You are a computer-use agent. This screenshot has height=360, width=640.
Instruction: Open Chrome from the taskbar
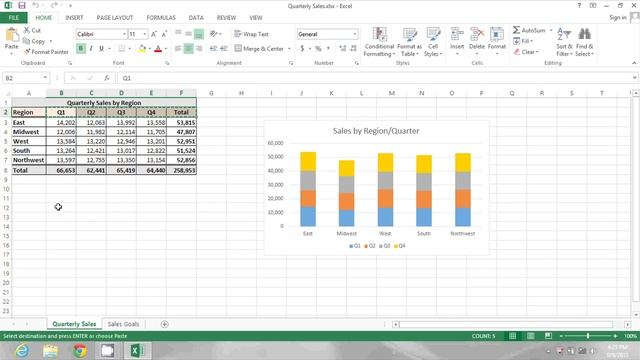pyautogui.click(x=80, y=351)
